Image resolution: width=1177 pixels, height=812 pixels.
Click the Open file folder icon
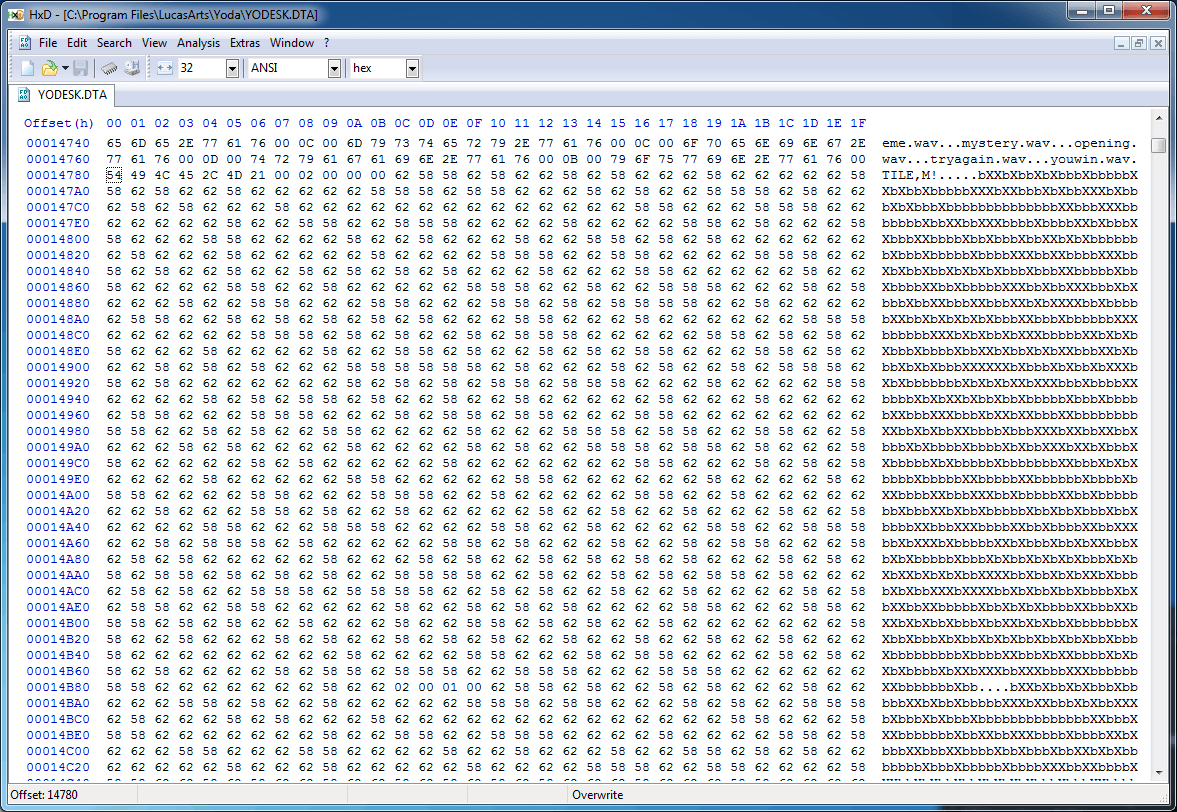coord(49,68)
